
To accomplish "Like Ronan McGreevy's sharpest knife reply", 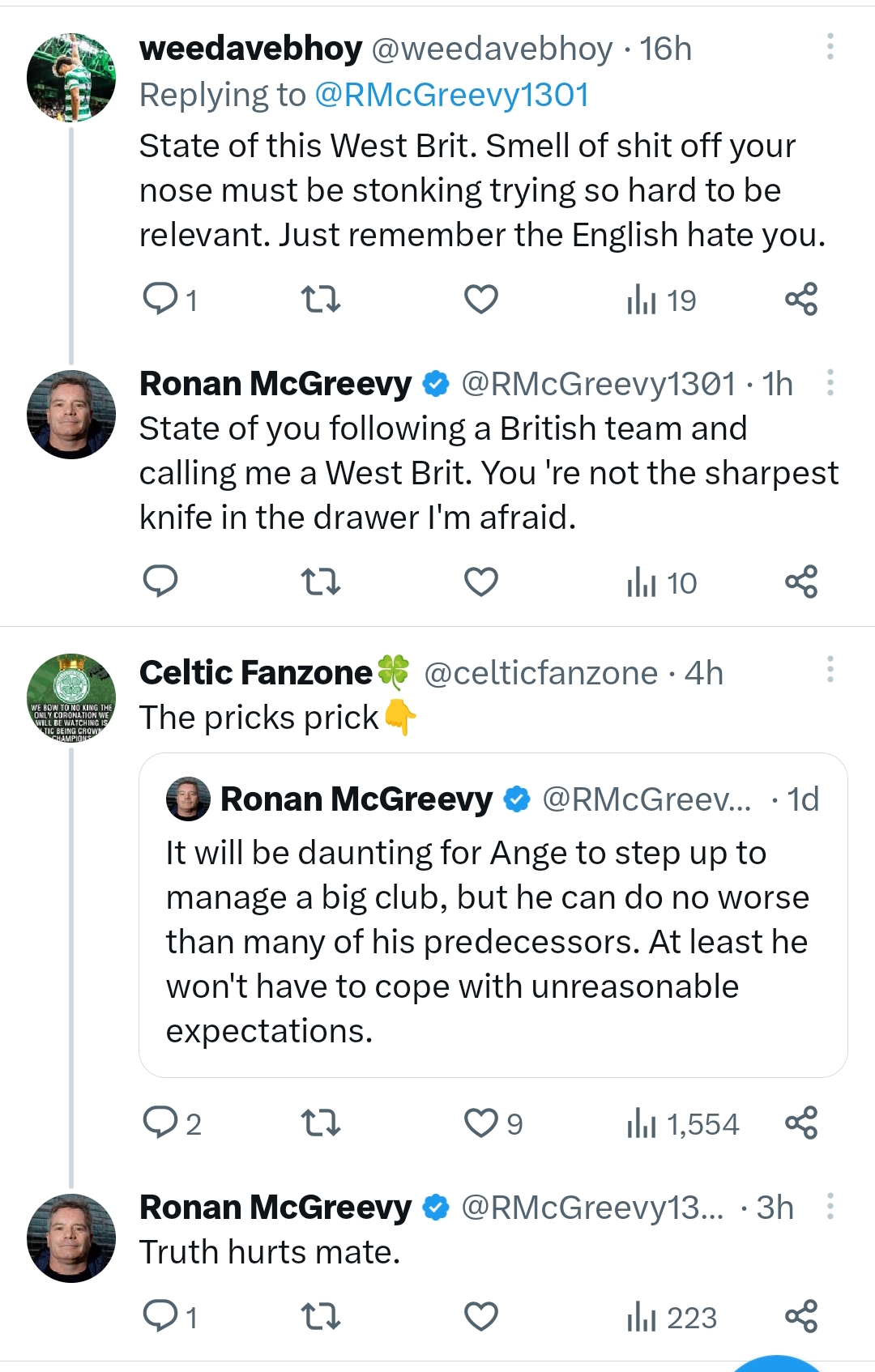I will (x=480, y=582).
